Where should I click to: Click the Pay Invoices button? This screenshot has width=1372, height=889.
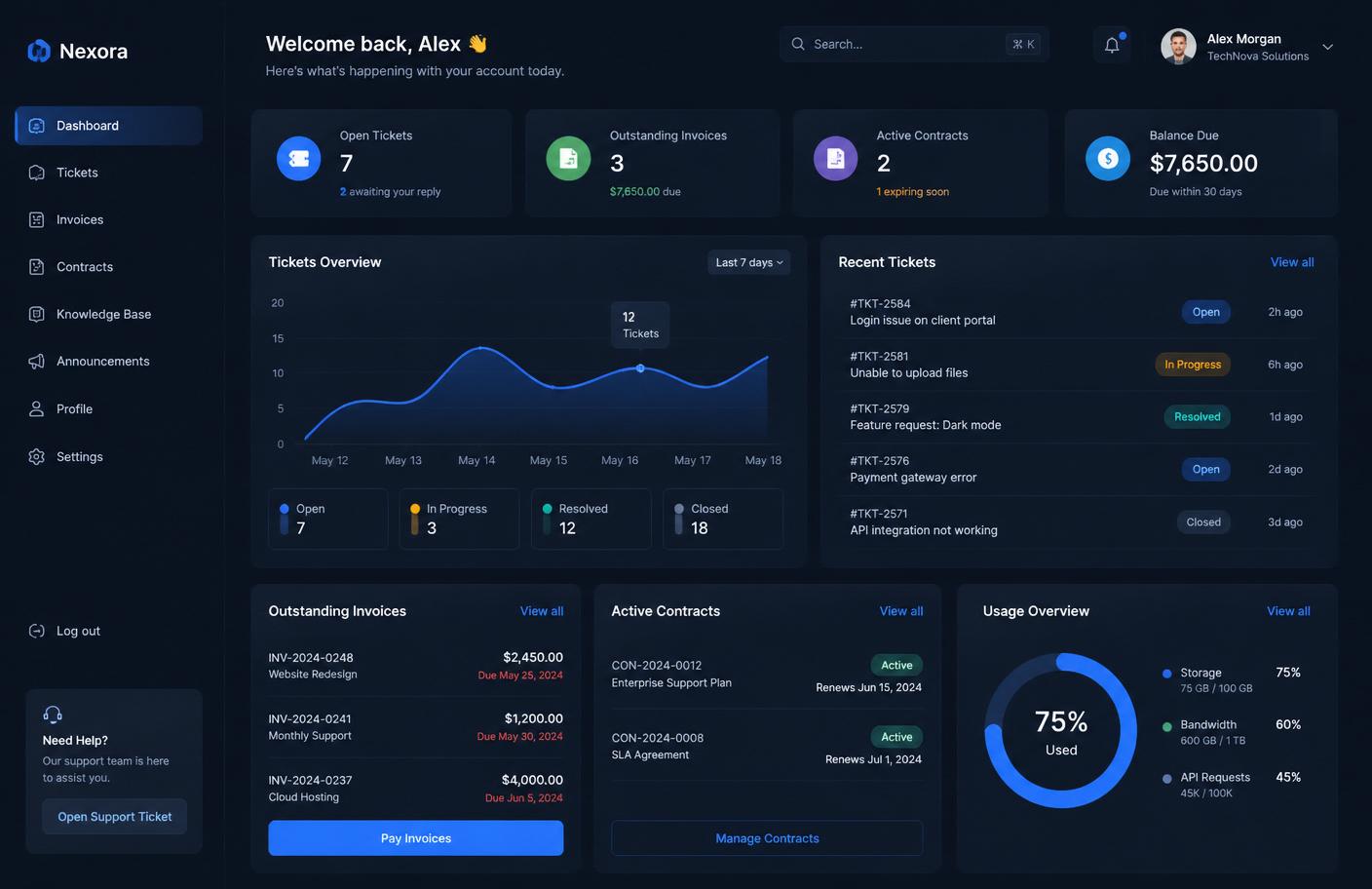pos(416,838)
